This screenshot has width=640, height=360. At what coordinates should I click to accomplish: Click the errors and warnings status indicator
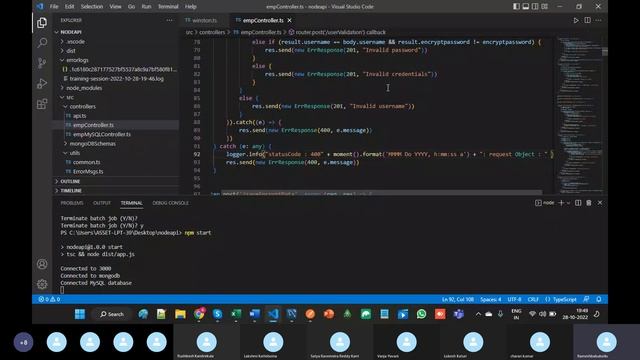pos(49,300)
